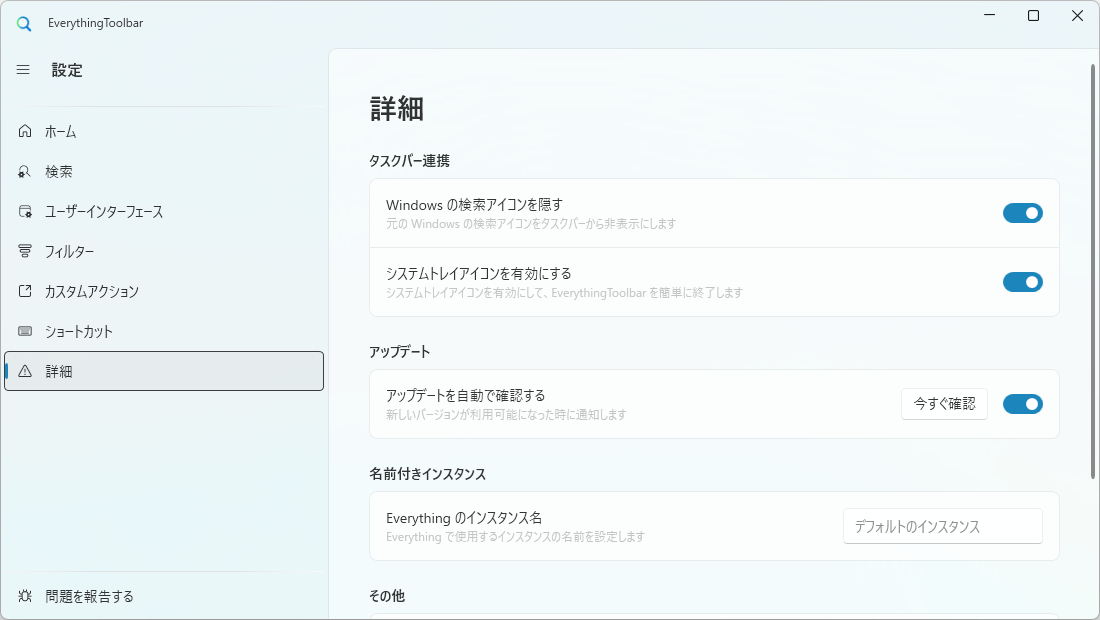The width and height of the screenshot is (1100, 620).
Task: Click the アップデート section label
Action: coord(400,352)
